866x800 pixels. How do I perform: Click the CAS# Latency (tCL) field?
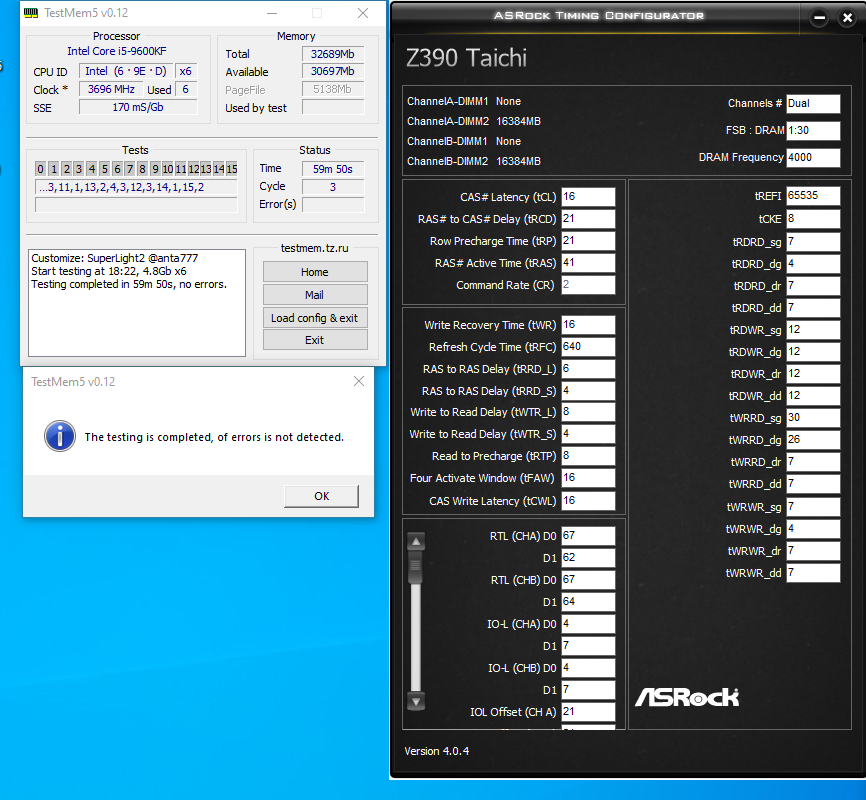point(588,197)
